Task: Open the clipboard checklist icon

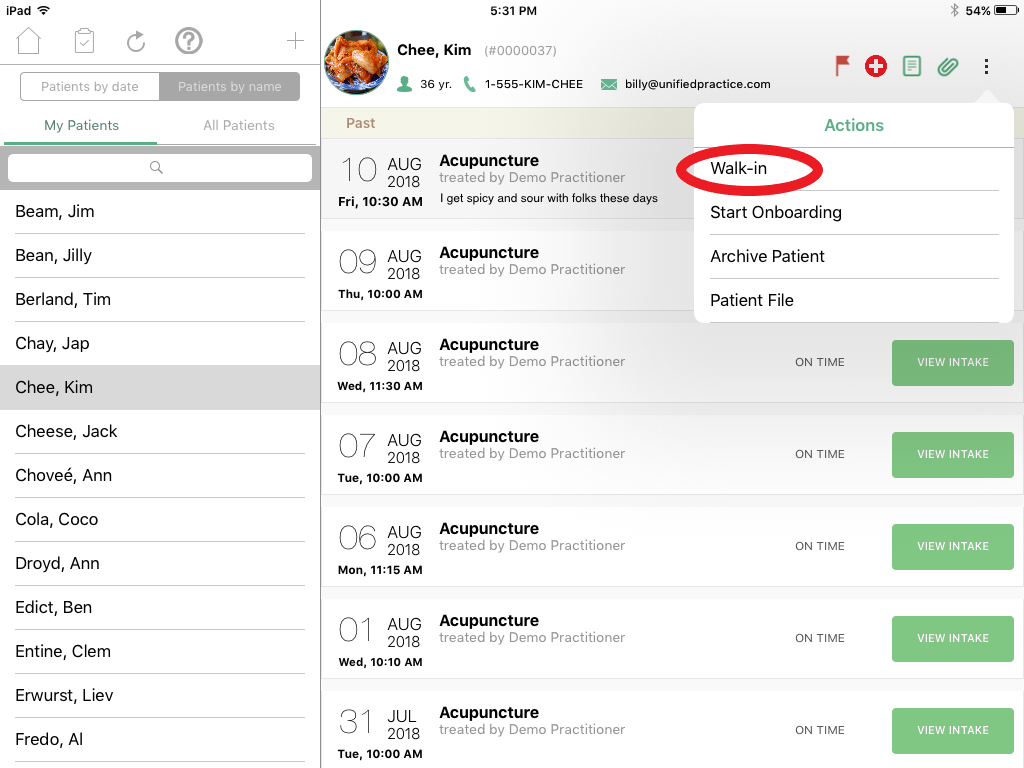Action: pos(84,41)
